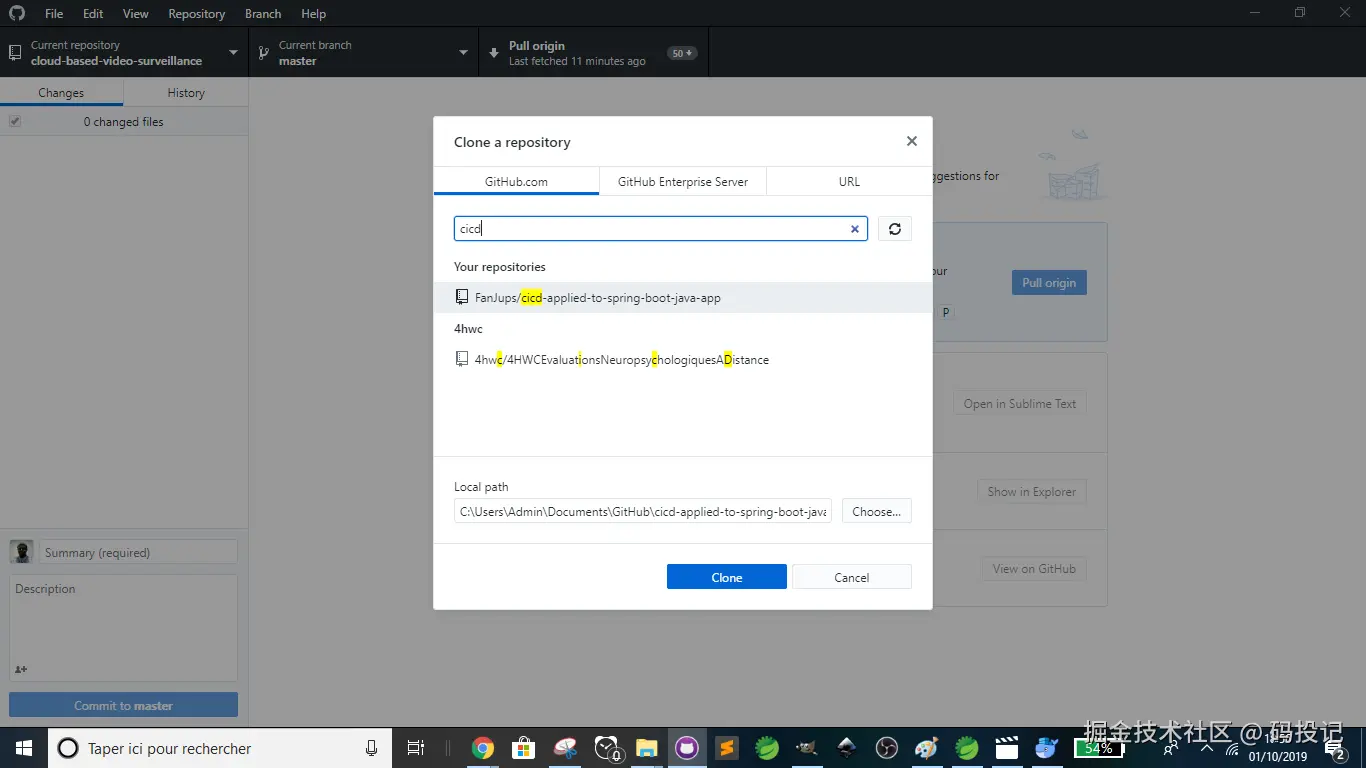
Task: Open Microsoft Store from the taskbar
Action: point(523,748)
